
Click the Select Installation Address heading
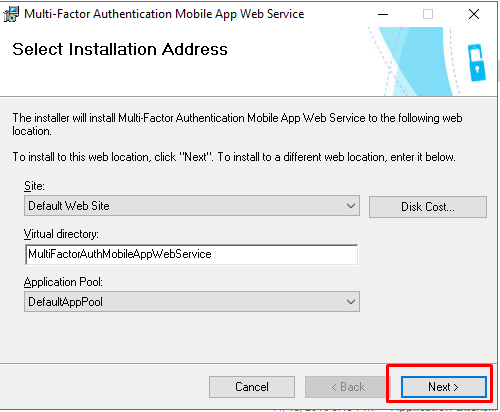[120, 49]
